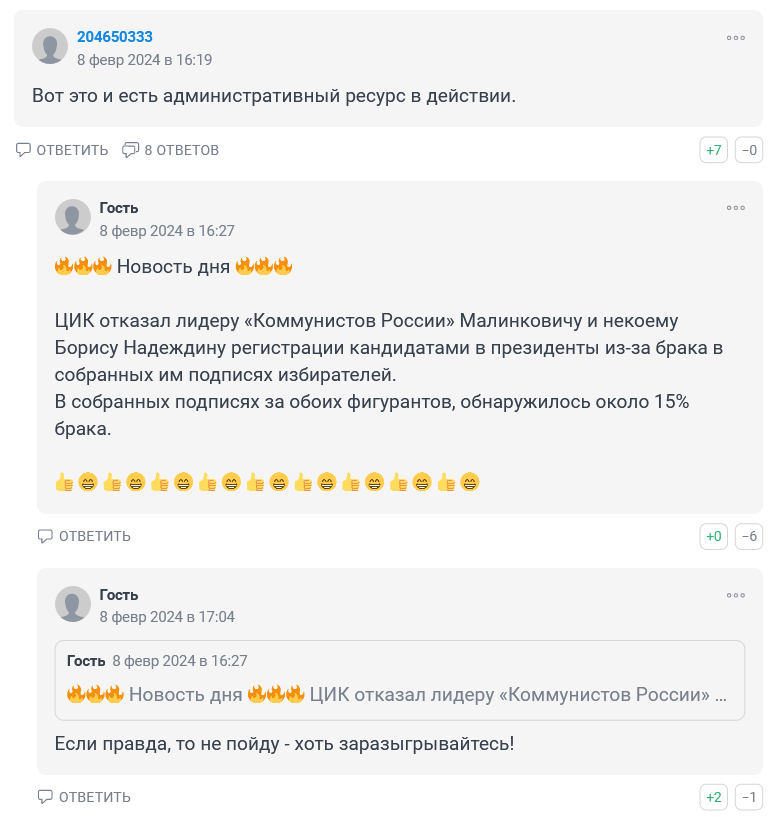Downvote the 204650333 comment (−0)
This screenshot has width=784, height=818.
(x=749, y=151)
